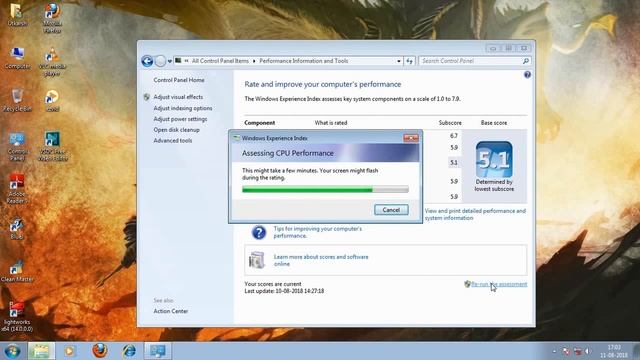Click the 5.1 base score badge
Image resolution: width=640 pixels, height=360 pixels.
coord(494,159)
